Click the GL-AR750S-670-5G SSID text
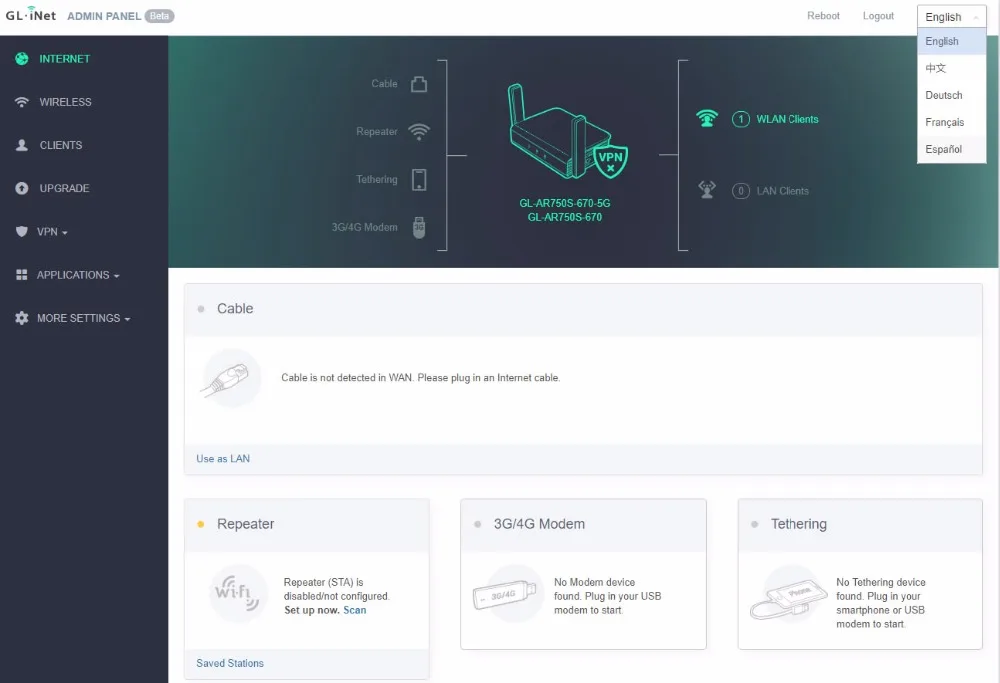Image resolution: width=1000 pixels, height=683 pixels. click(564, 203)
